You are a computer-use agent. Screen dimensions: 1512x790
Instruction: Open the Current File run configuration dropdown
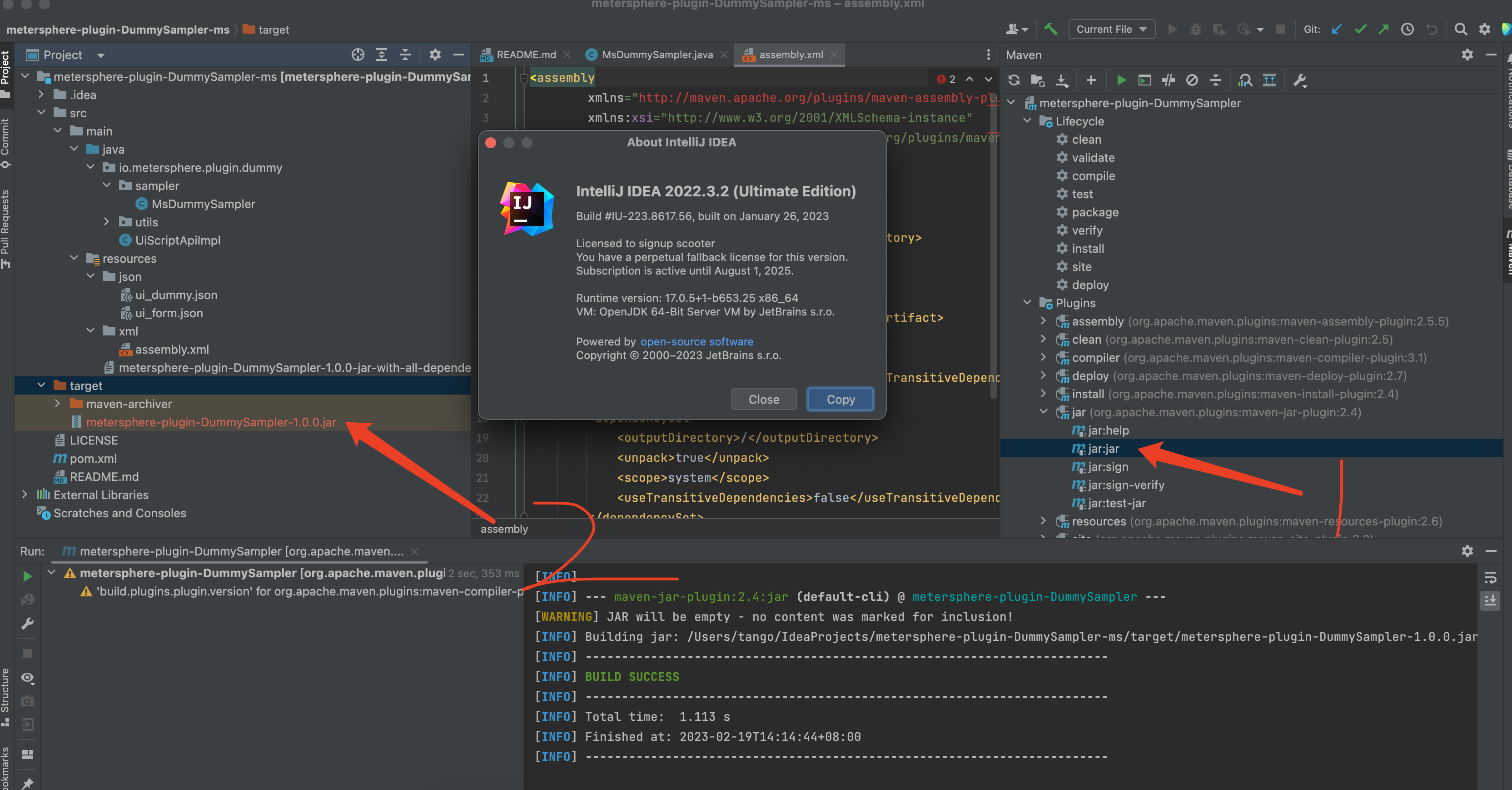(1111, 29)
